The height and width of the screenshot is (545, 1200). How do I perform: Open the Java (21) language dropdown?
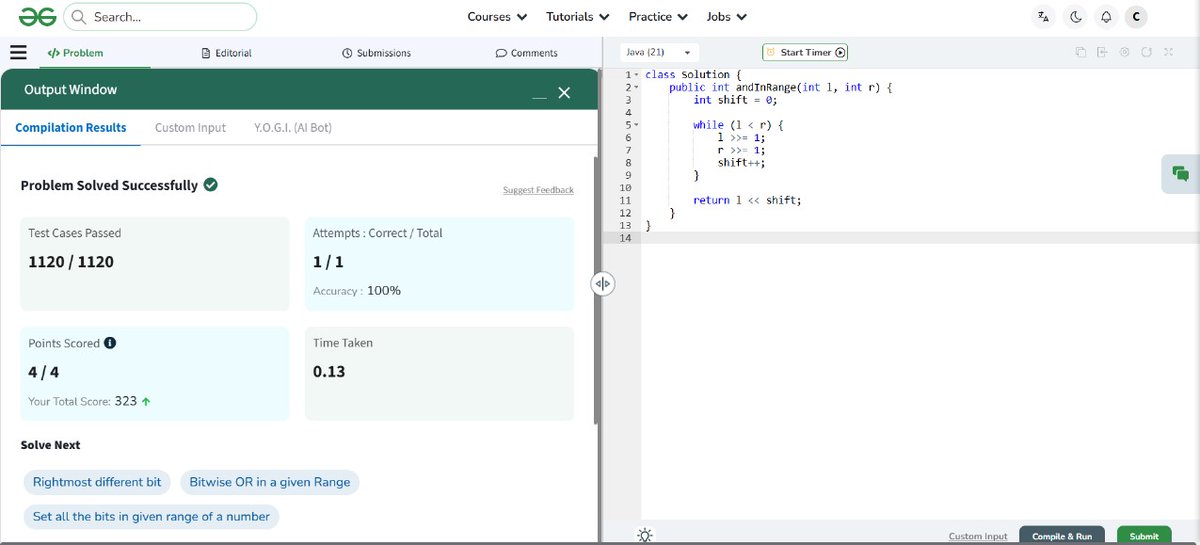659,52
